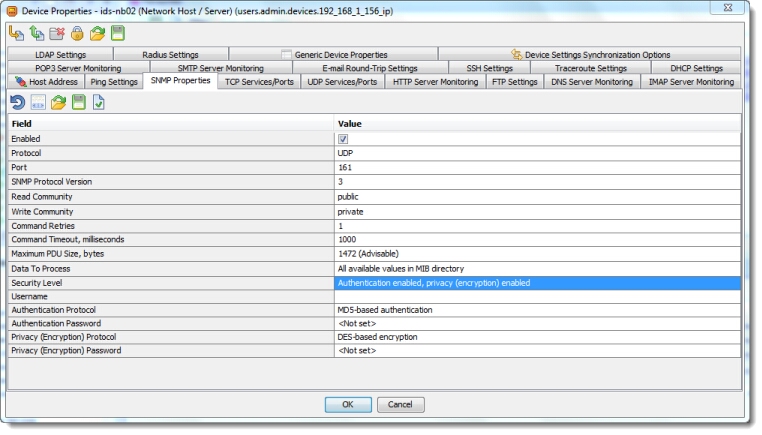Click the lock icon in top toolbar

point(77,34)
